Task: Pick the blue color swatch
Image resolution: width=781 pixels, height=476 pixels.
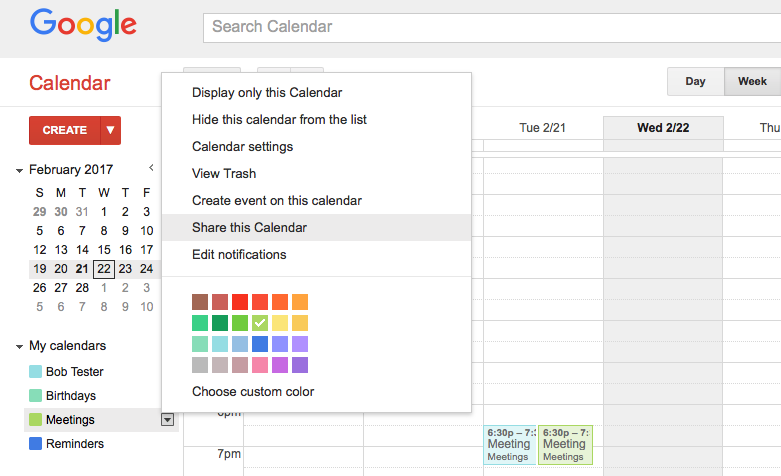Action: [x=260, y=344]
